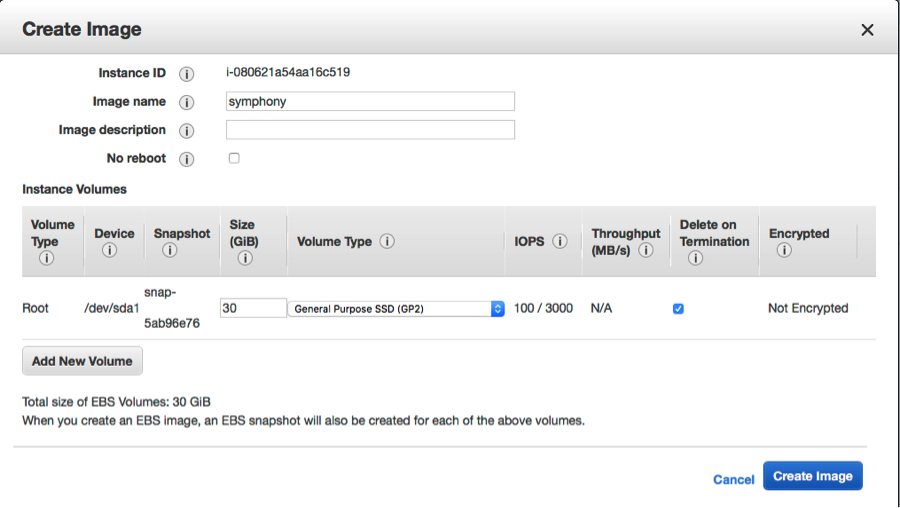Enable the No reboot checkbox
The image size is (900, 508).
coord(234,158)
